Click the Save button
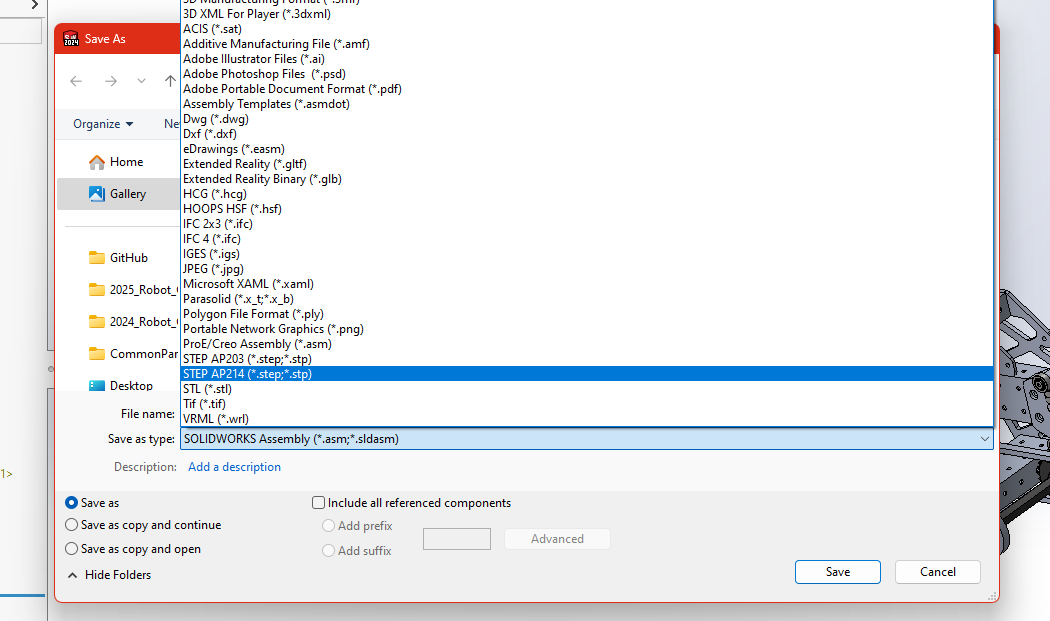This screenshot has height=621, width=1050. [x=838, y=572]
